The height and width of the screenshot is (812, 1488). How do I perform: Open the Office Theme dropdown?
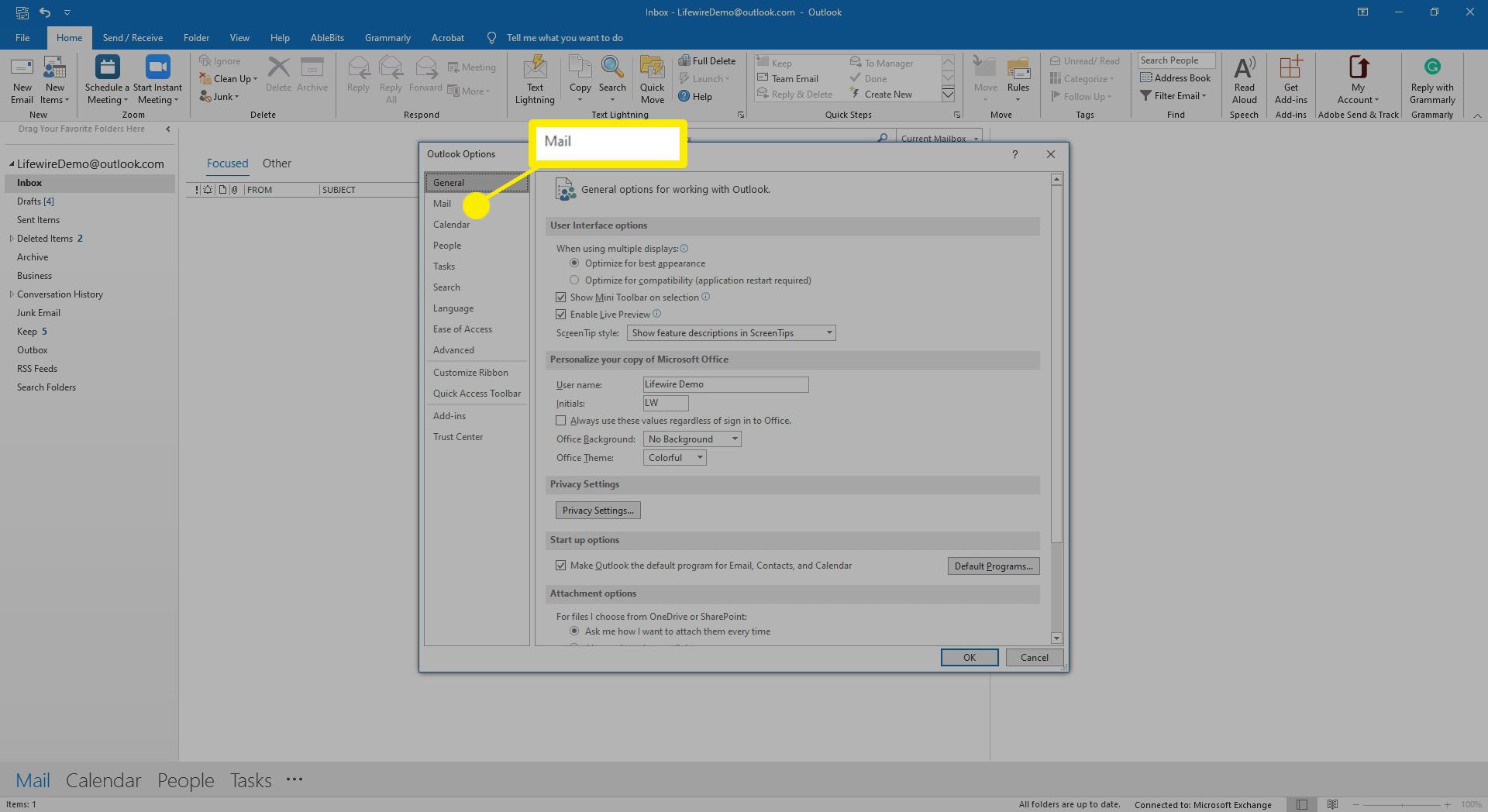(674, 458)
